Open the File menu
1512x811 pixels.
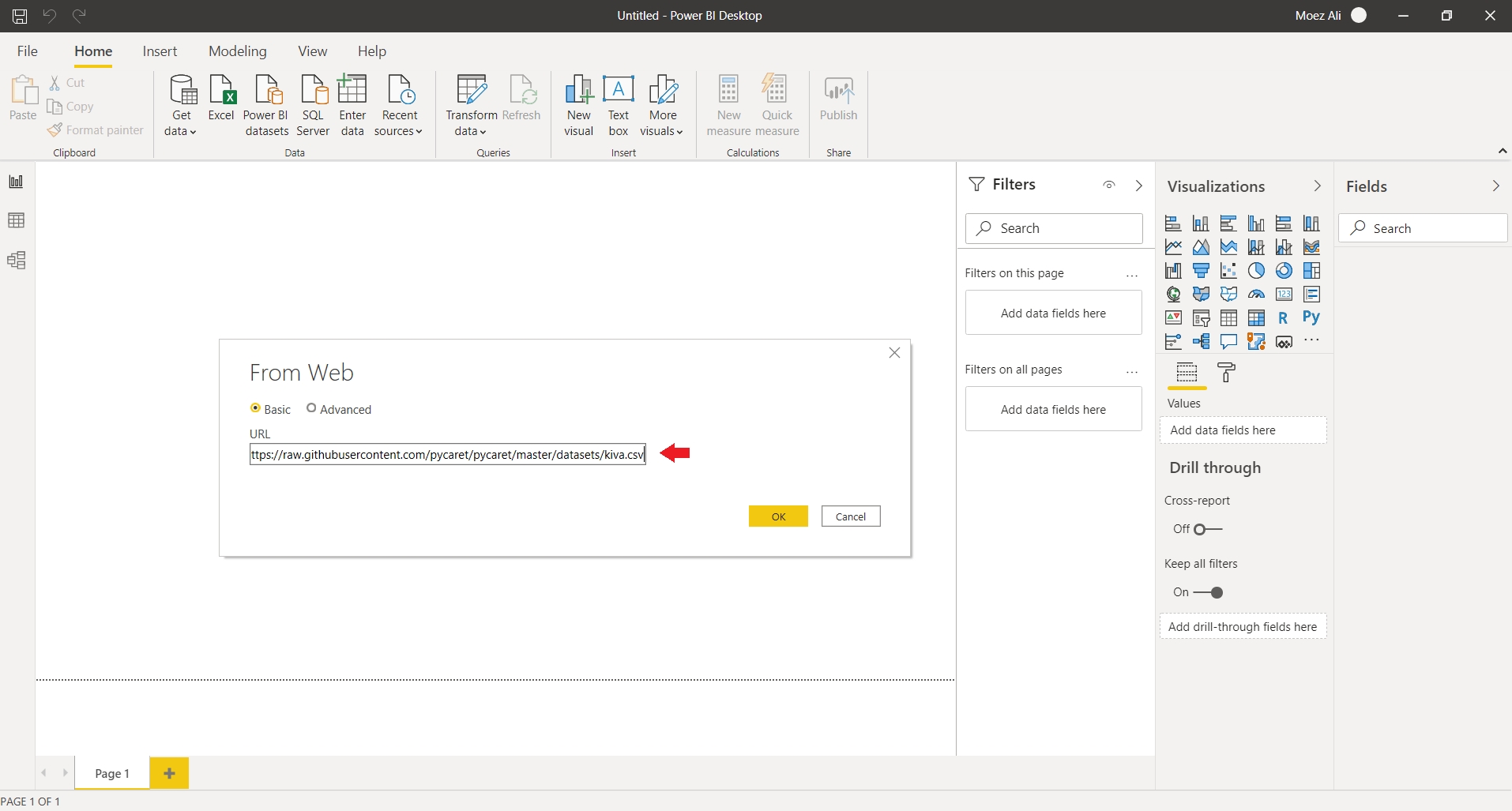pos(27,51)
